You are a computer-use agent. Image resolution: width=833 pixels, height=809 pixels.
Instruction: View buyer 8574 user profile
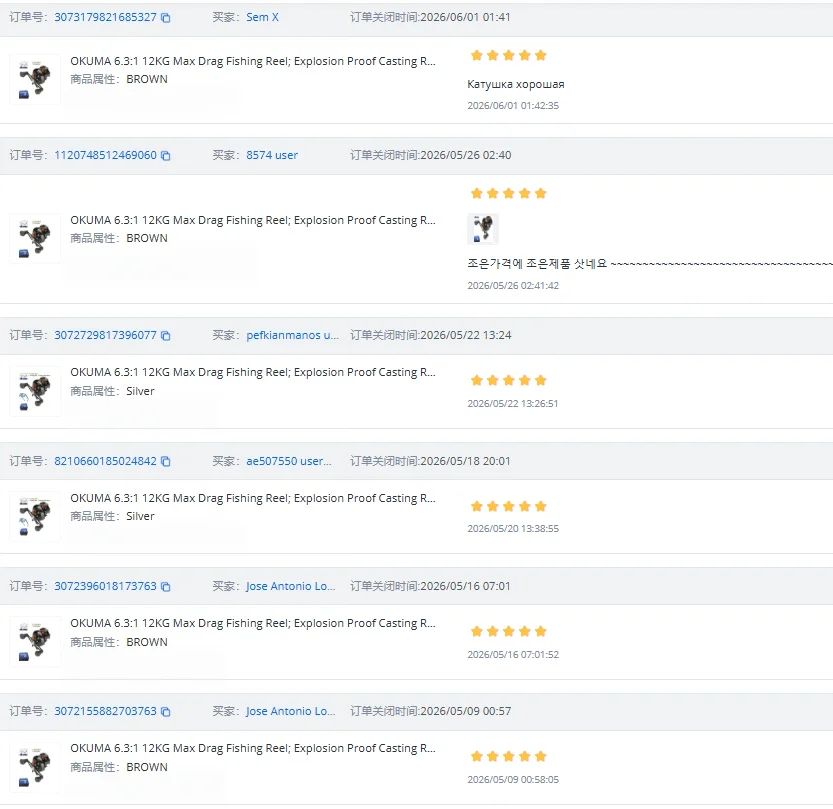point(272,155)
